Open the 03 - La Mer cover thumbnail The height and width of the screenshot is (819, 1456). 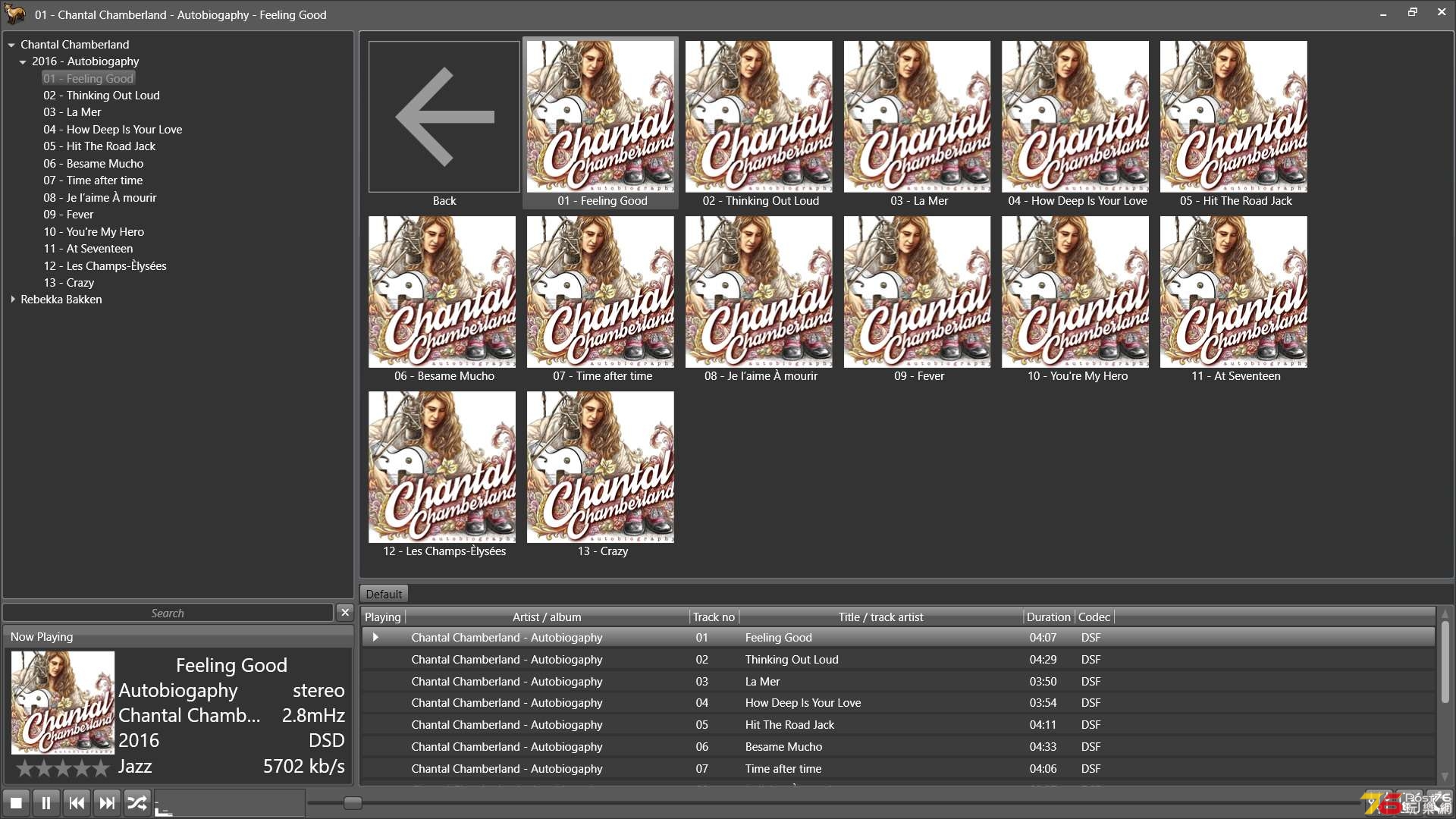click(918, 116)
